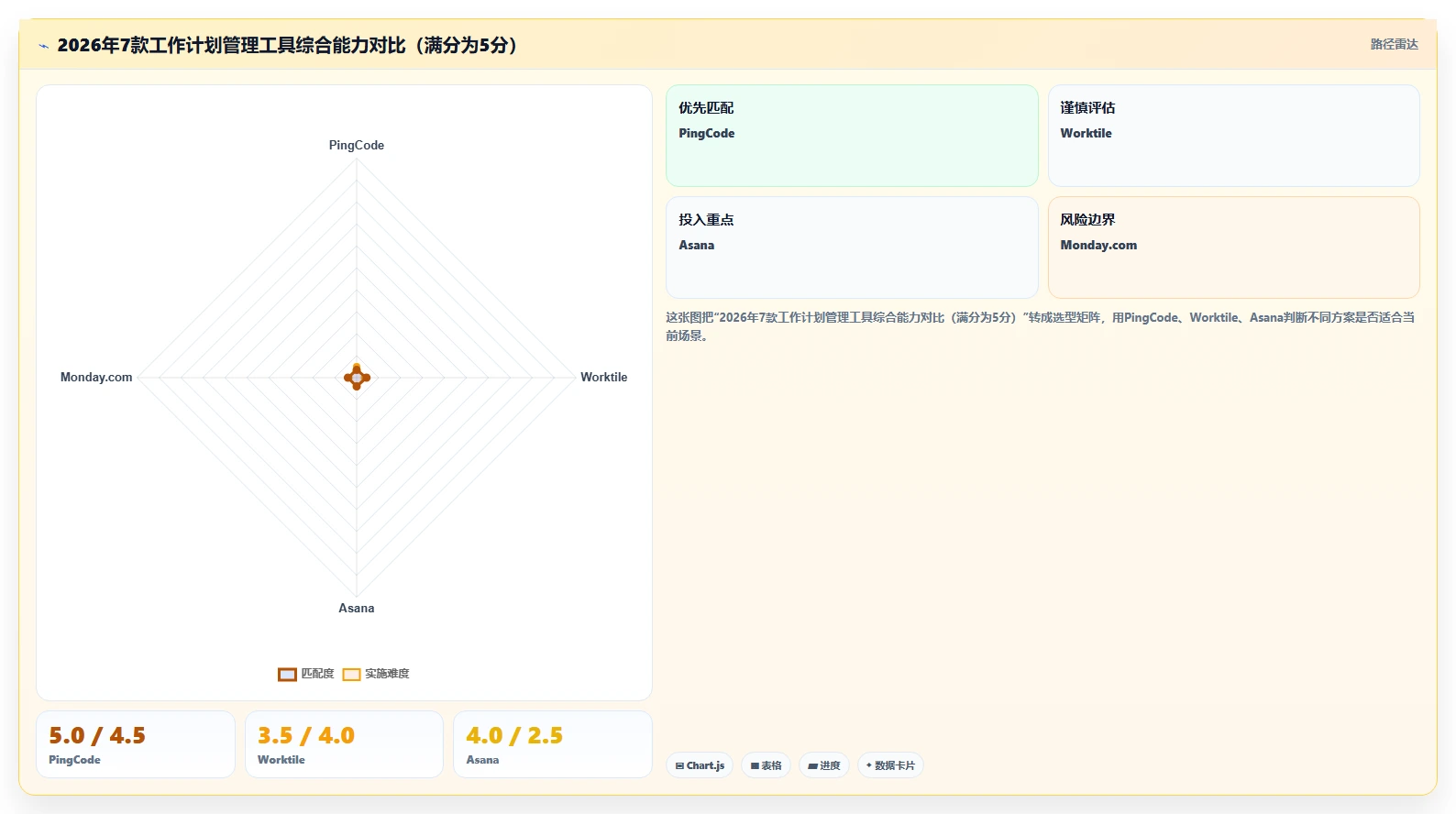
Task: Open the 优先匹配 PingCode card
Action: point(852,136)
